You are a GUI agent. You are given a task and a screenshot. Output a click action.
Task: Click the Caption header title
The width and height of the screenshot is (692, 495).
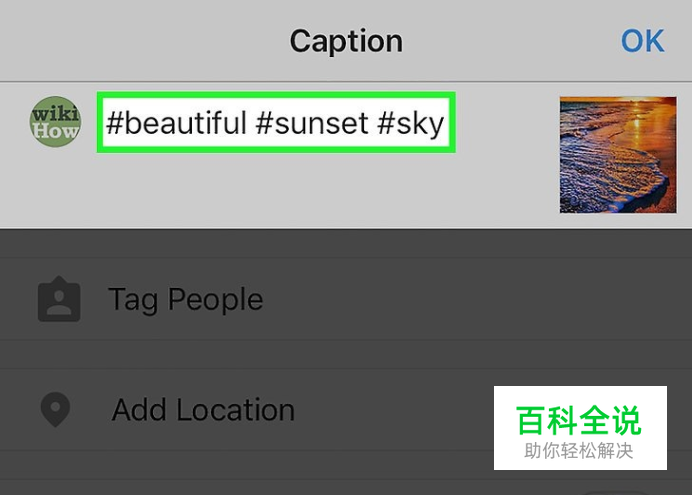click(x=346, y=41)
